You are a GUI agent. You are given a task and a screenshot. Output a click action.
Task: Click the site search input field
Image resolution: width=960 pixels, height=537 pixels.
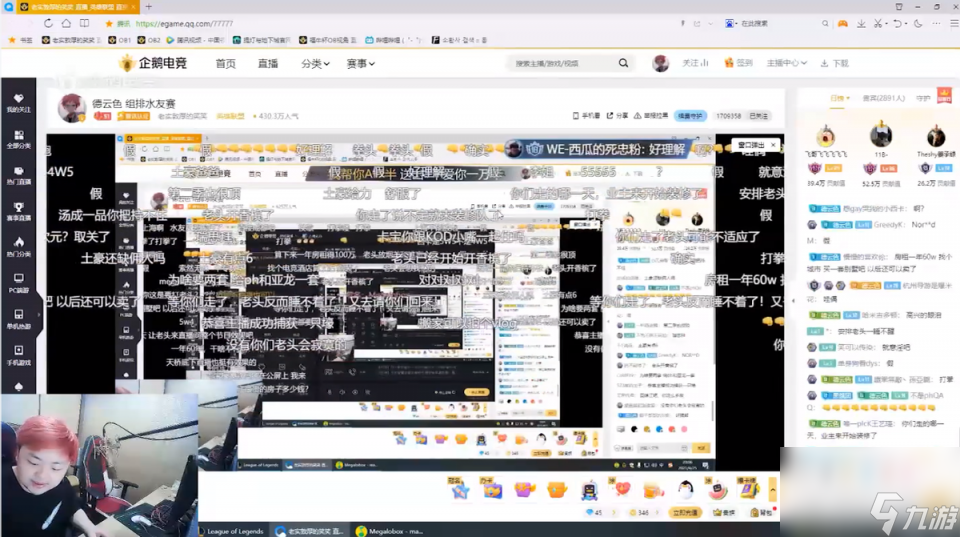tap(562, 63)
